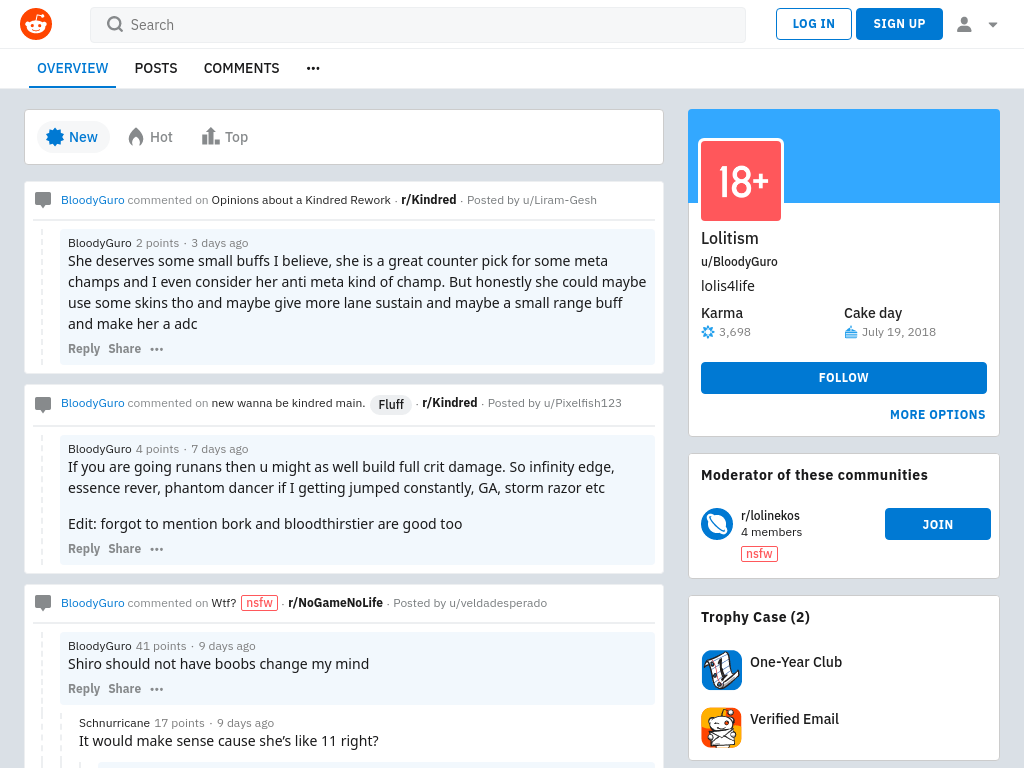Viewport: 1024px width, 768px height.
Task: Focus the Search input field
Action: 418,25
